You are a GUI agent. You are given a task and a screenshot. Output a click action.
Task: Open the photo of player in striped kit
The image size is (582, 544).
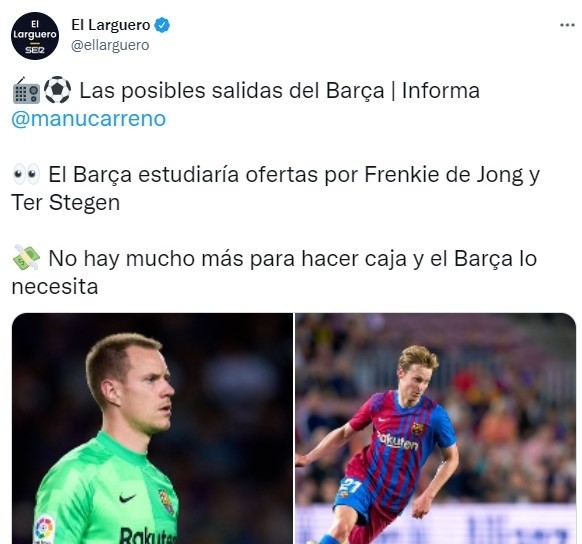(436, 429)
